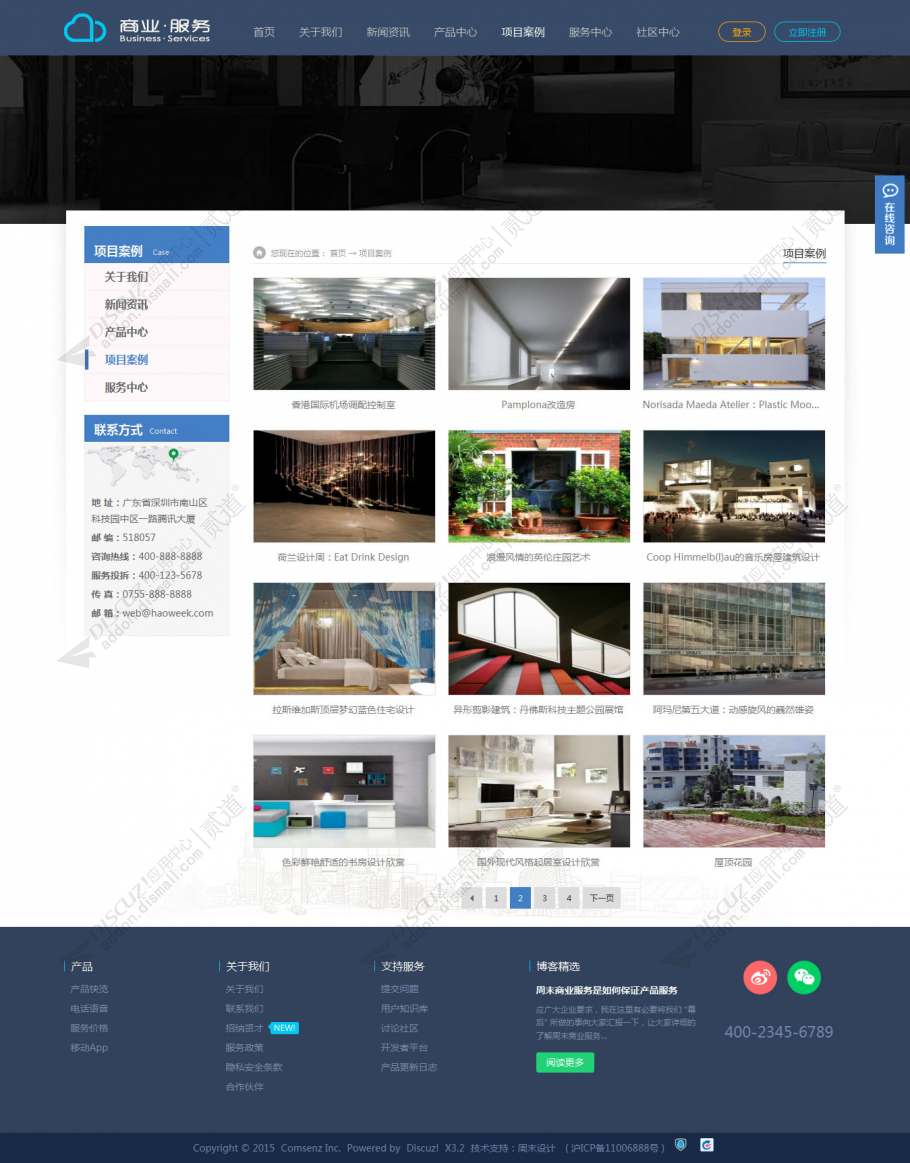Open 关于我们 in the top navigation
The image size is (910, 1163).
320,32
